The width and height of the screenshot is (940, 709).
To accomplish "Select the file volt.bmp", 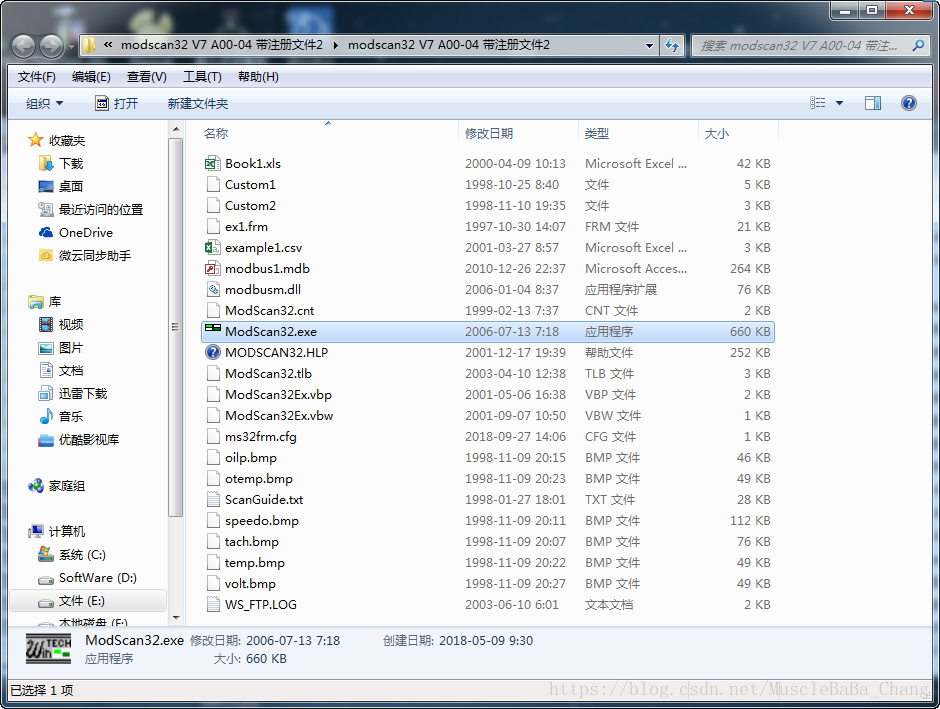I will (250, 583).
